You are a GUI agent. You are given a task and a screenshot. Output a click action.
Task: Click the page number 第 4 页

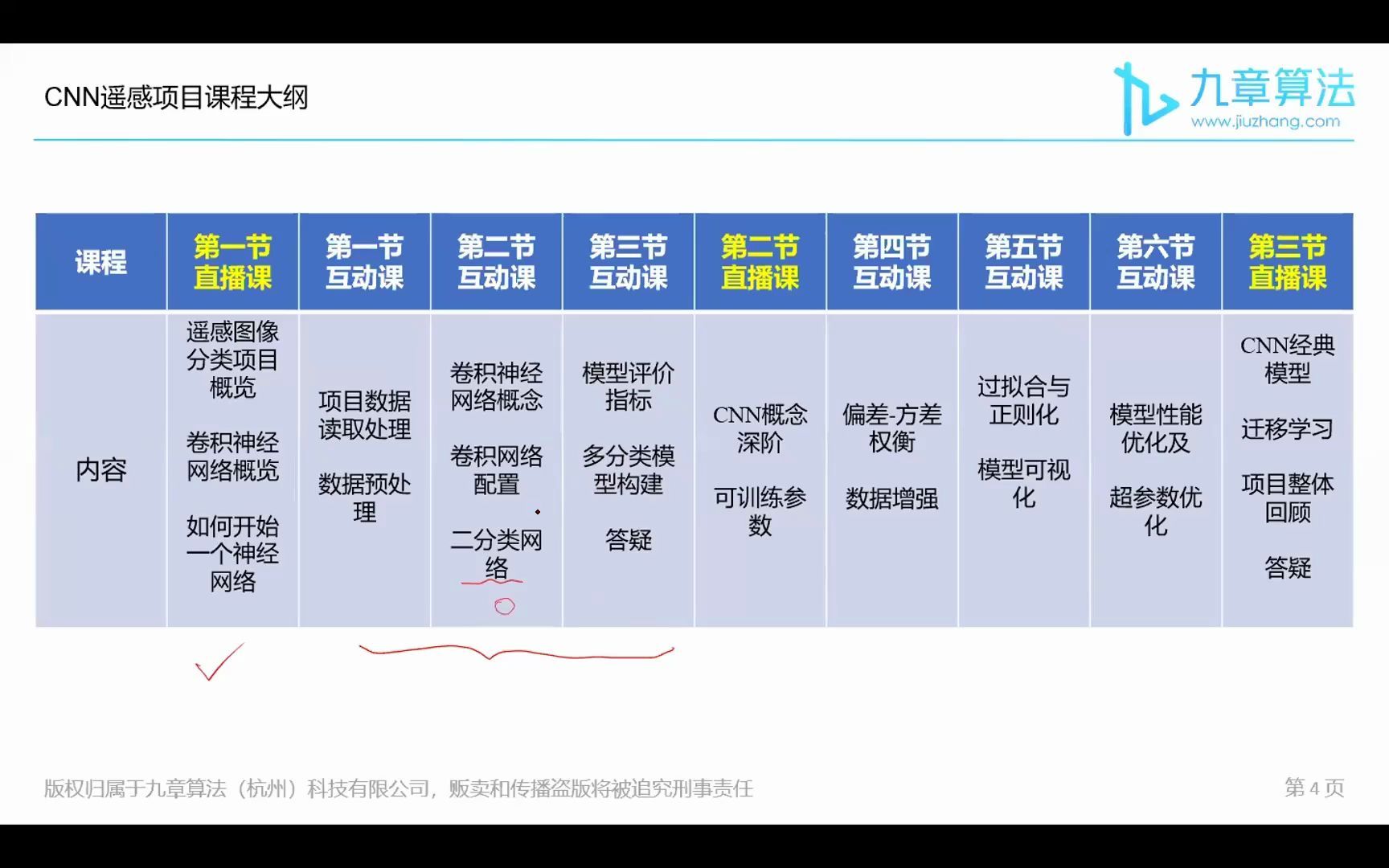(1314, 788)
